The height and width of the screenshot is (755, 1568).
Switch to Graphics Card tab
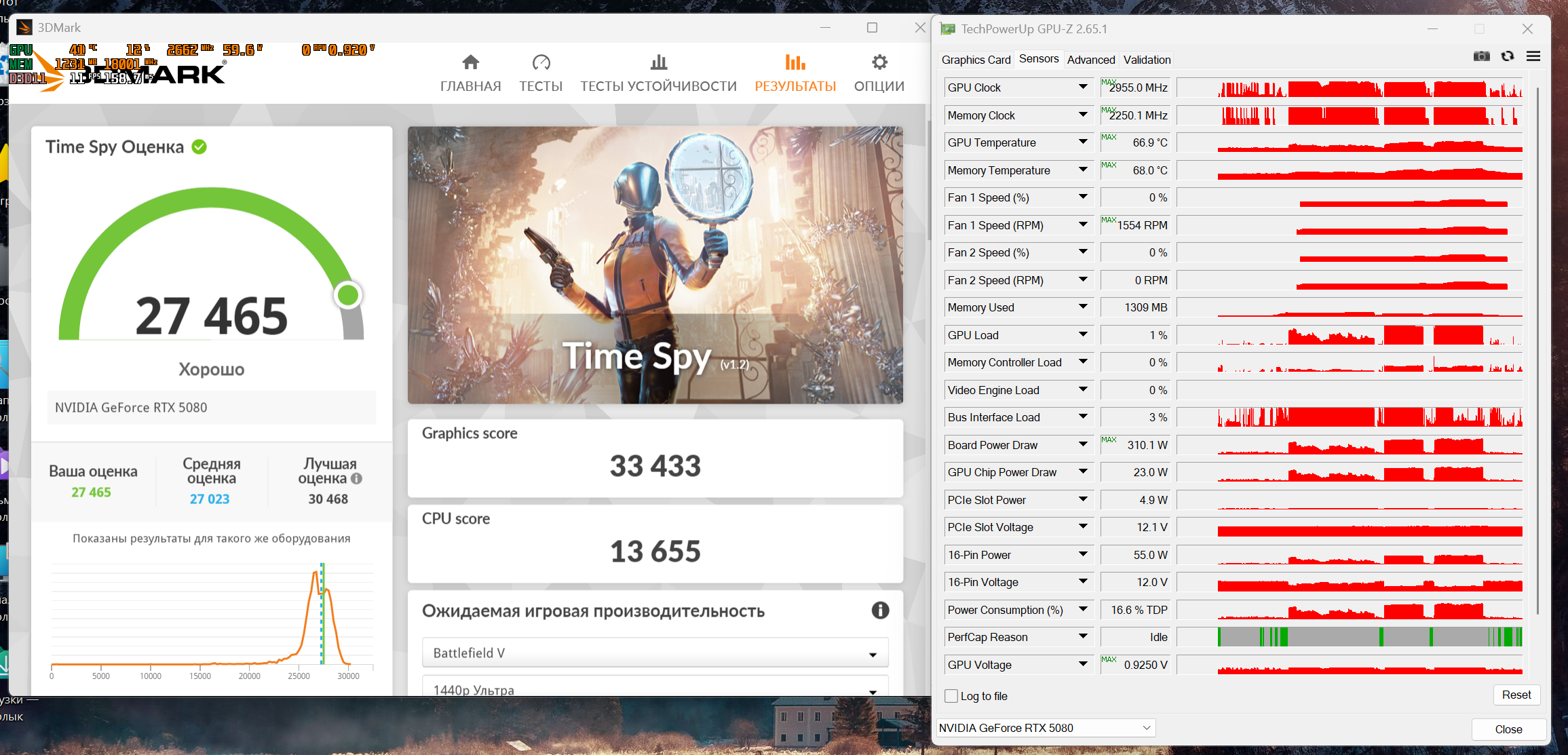point(975,60)
